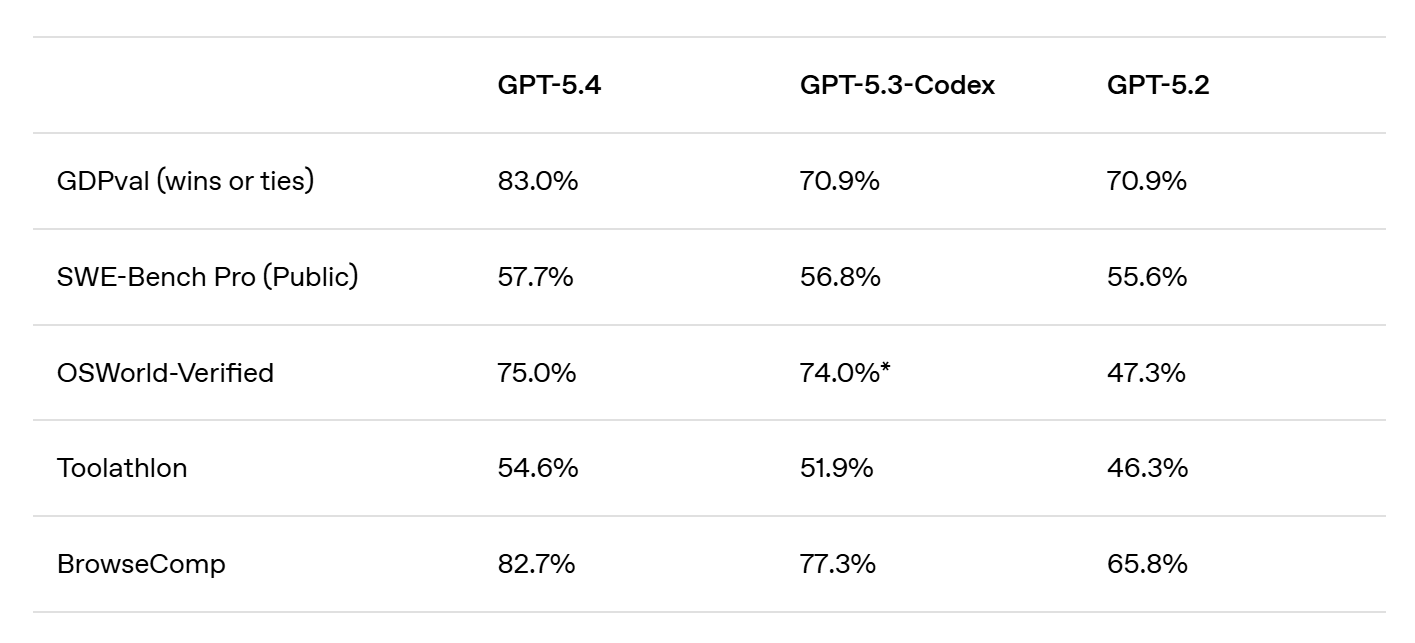Click the 57.7% SWE-Bench Pro value

pos(535,277)
